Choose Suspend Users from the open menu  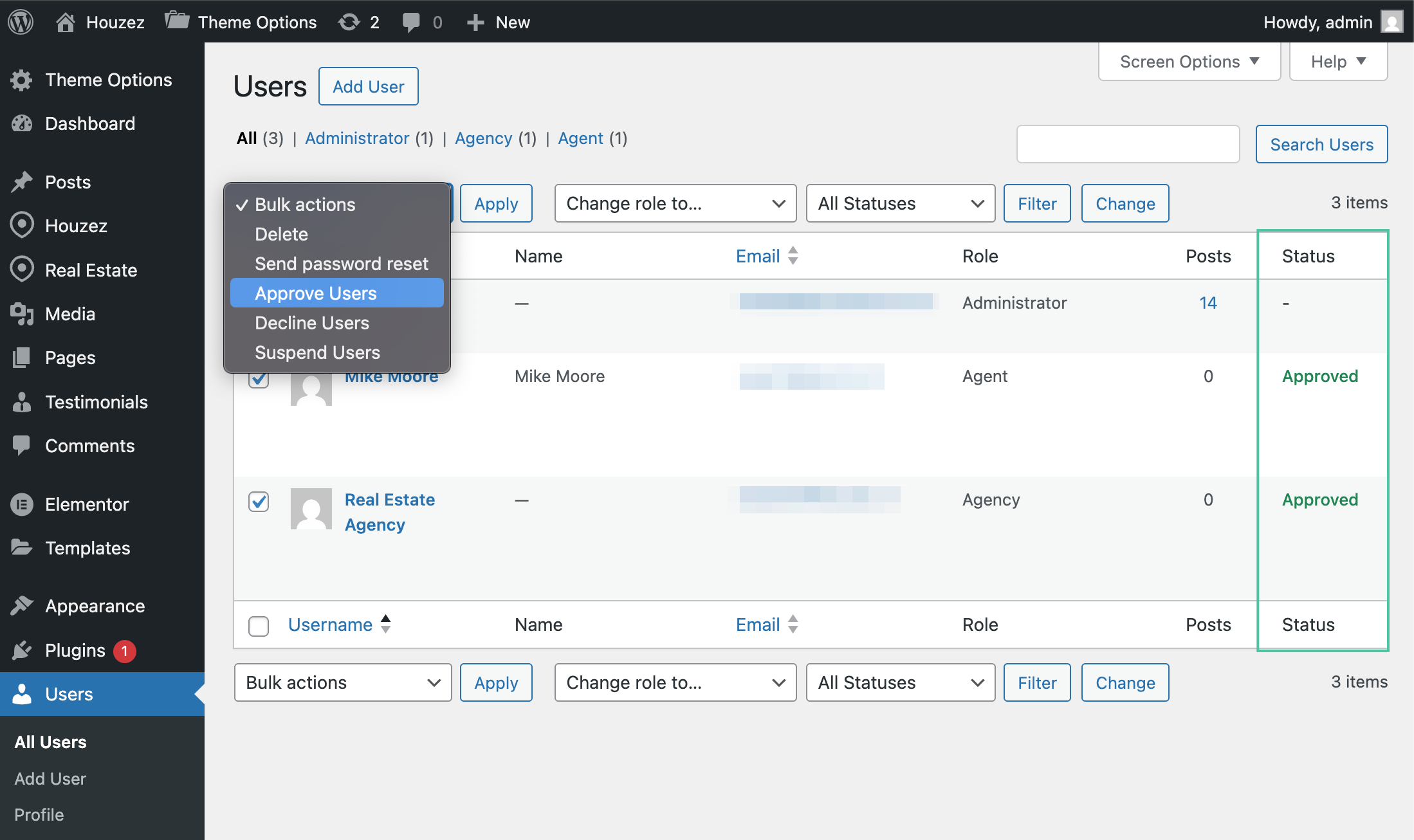[317, 352]
